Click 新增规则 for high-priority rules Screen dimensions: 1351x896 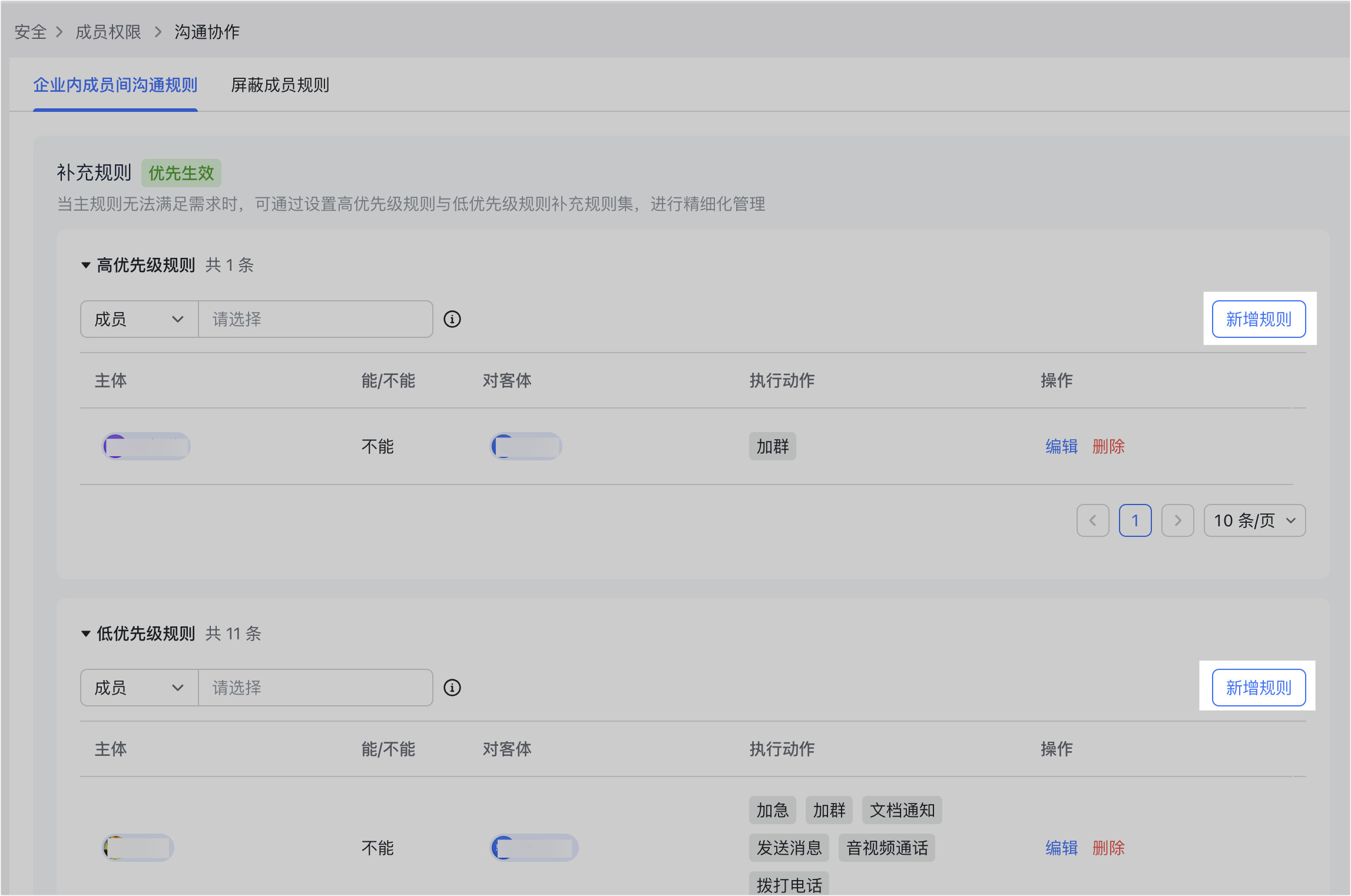[1259, 319]
